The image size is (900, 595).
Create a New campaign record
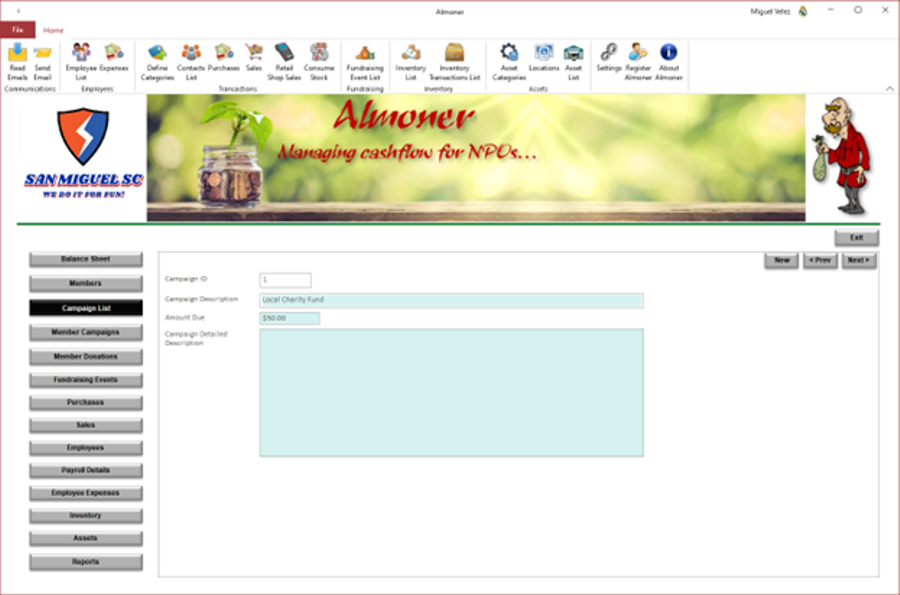tap(782, 260)
